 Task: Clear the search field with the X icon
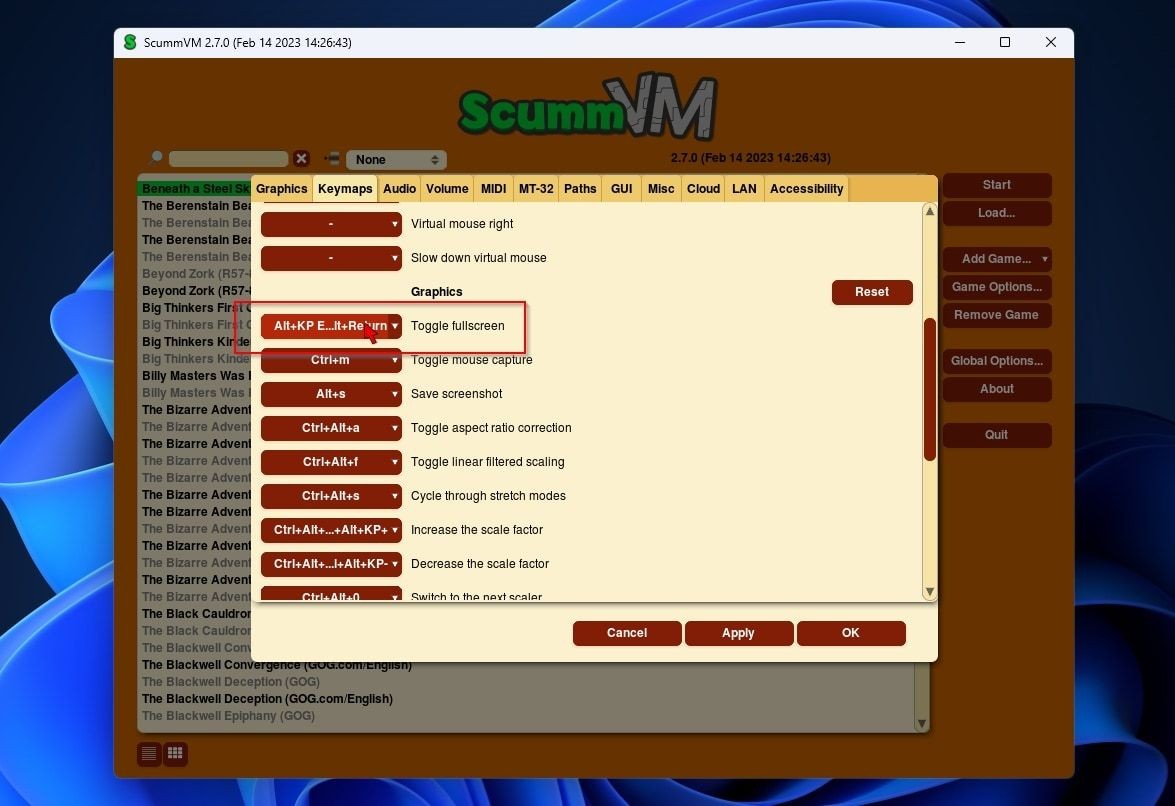click(301, 158)
